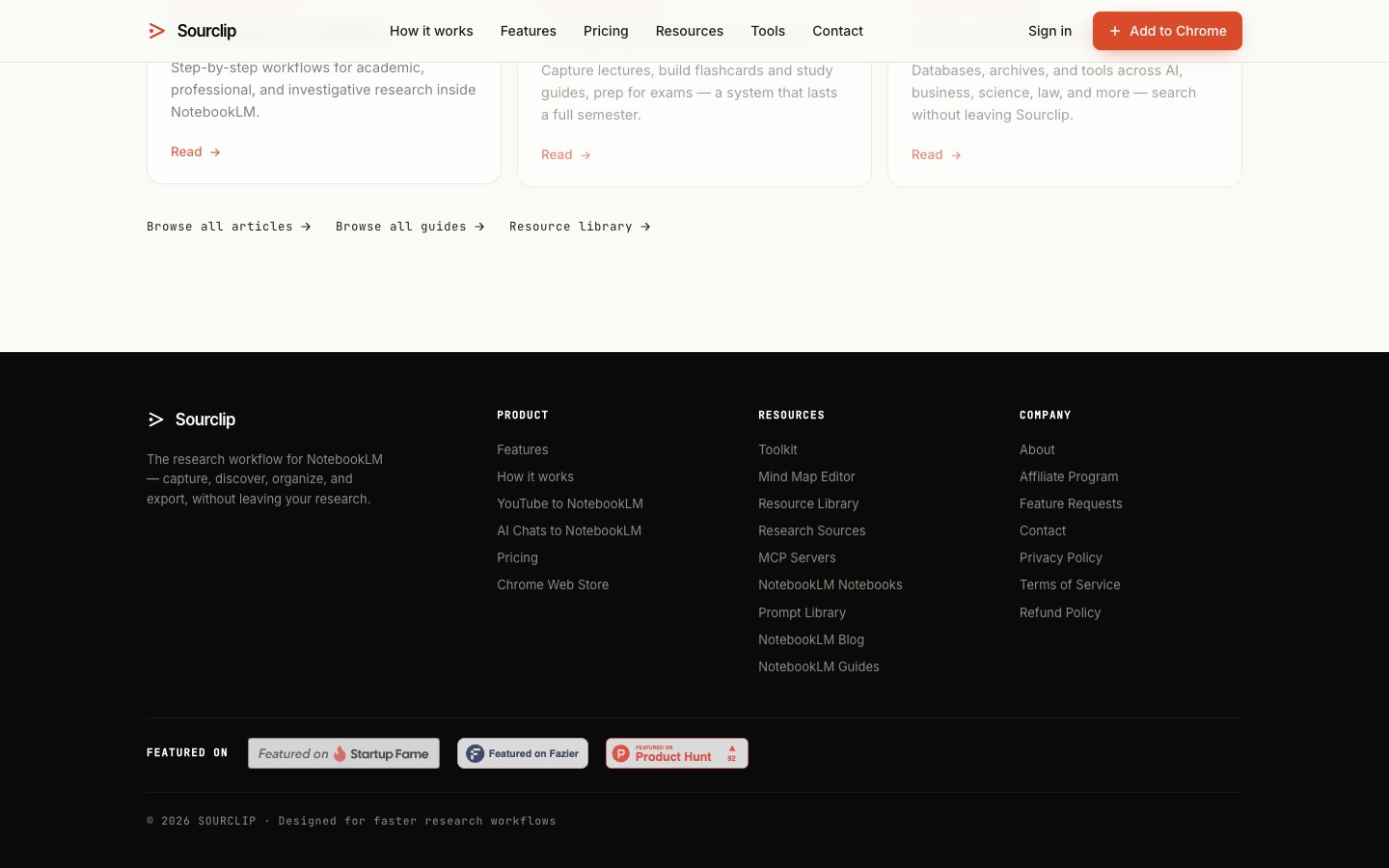Open AI Chats to NotebookLM footer link
The height and width of the screenshot is (868, 1389).
[569, 530]
